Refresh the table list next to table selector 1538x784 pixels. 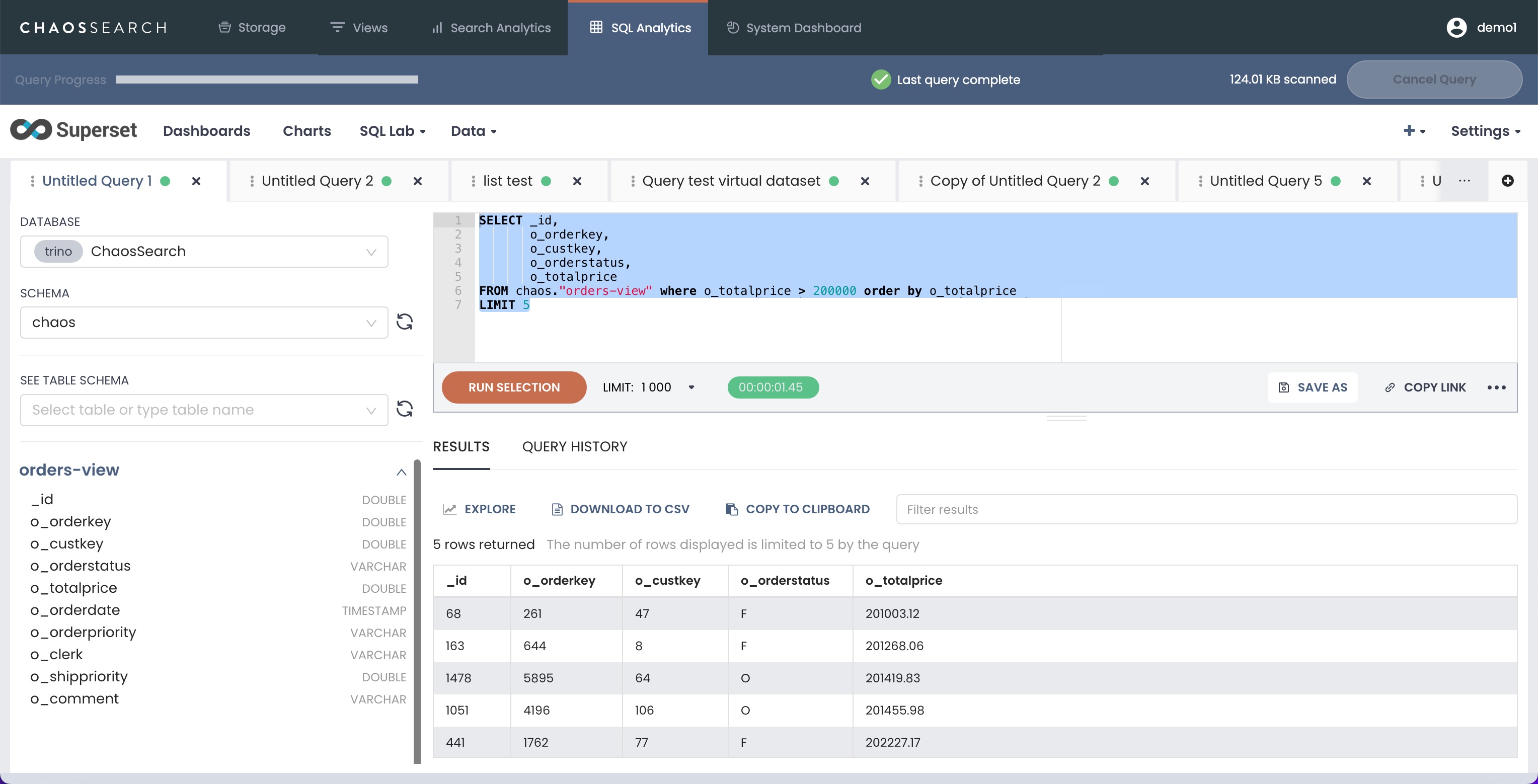404,409
